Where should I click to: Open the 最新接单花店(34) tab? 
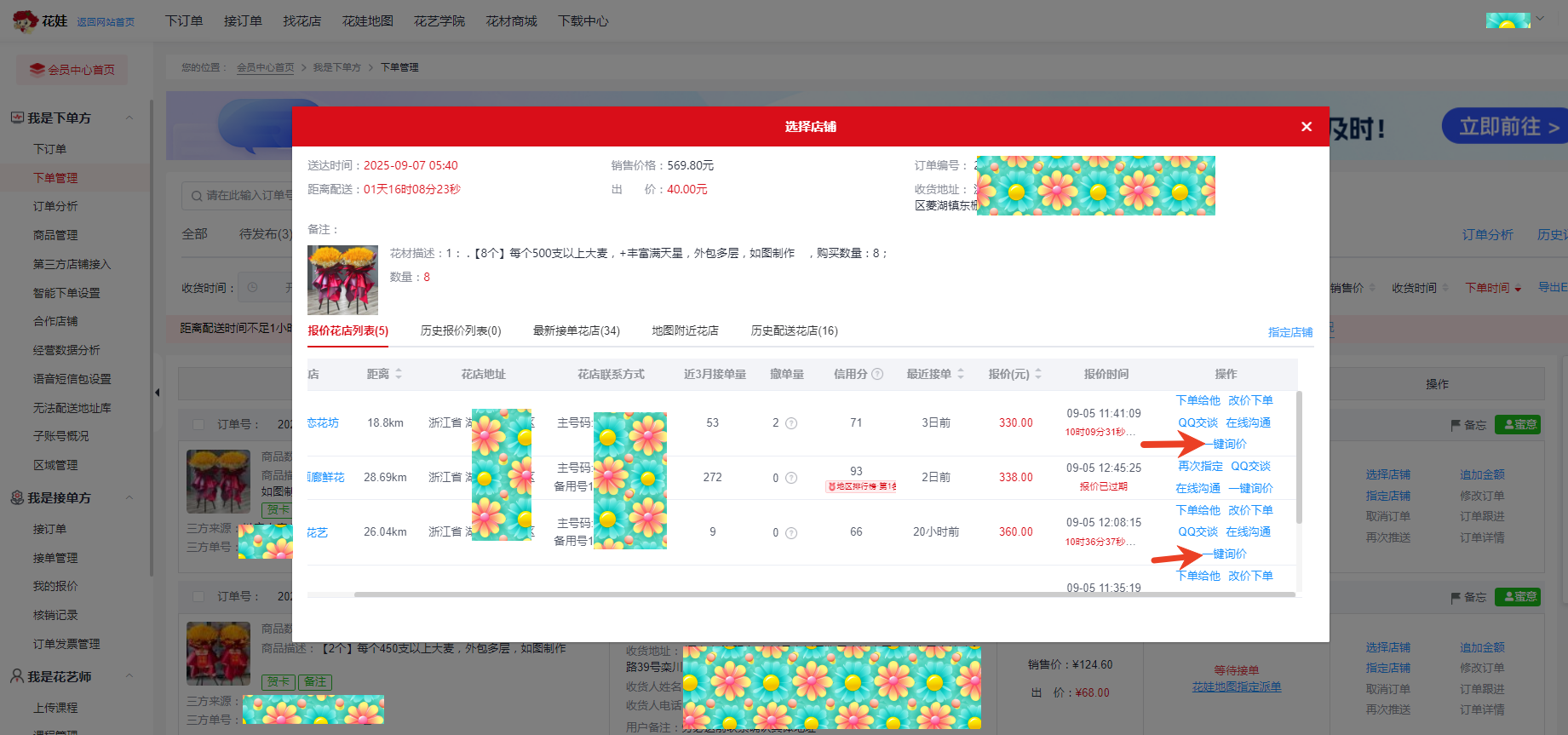tap(577, 330)
